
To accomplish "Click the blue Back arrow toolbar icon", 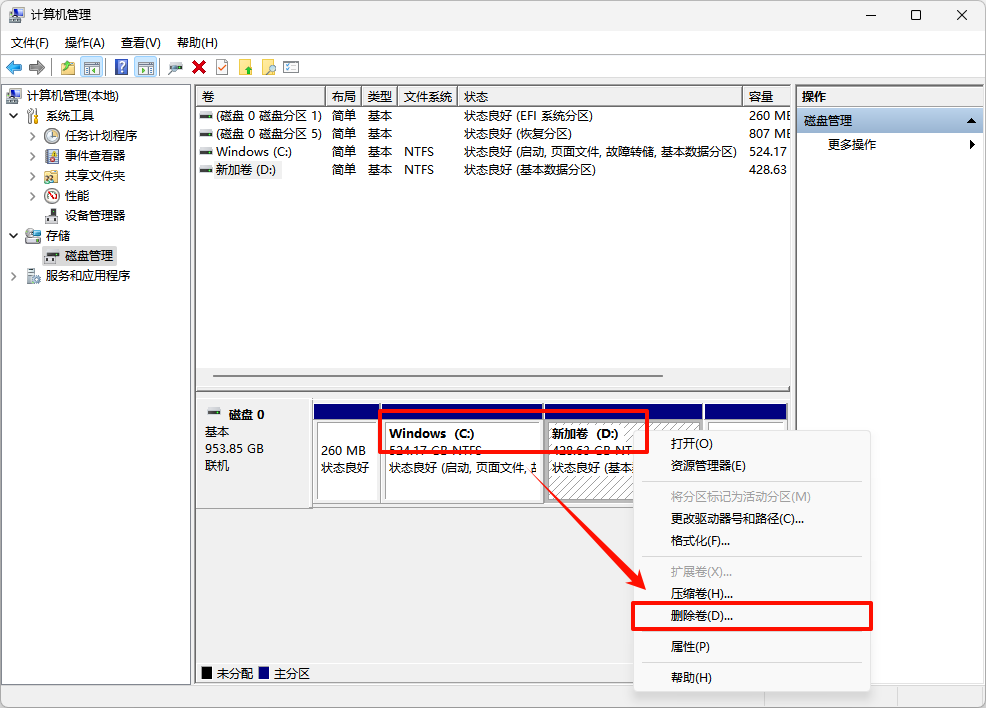I will click(14, 67).
